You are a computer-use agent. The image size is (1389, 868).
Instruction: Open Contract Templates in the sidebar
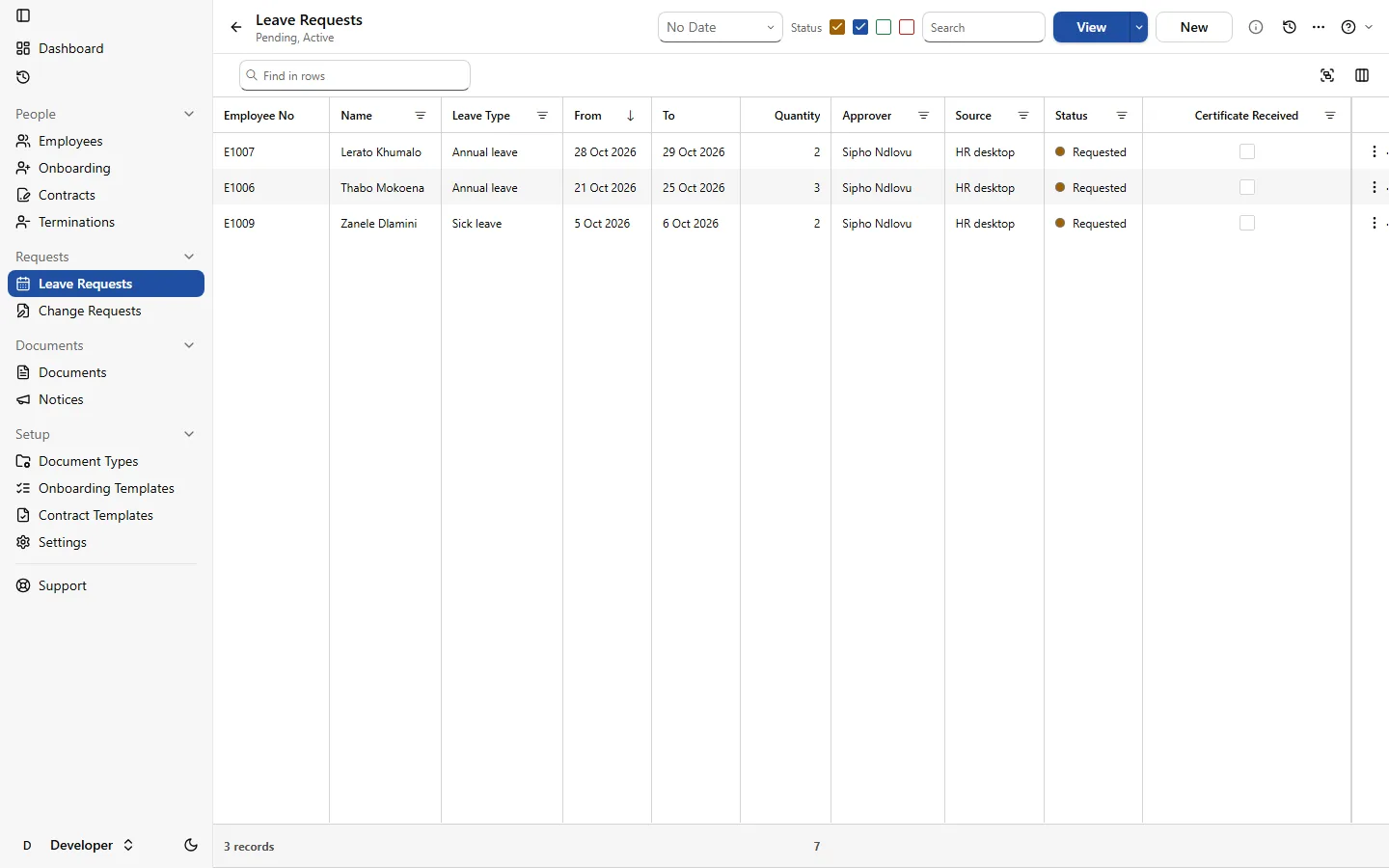(x=106, y=515)
